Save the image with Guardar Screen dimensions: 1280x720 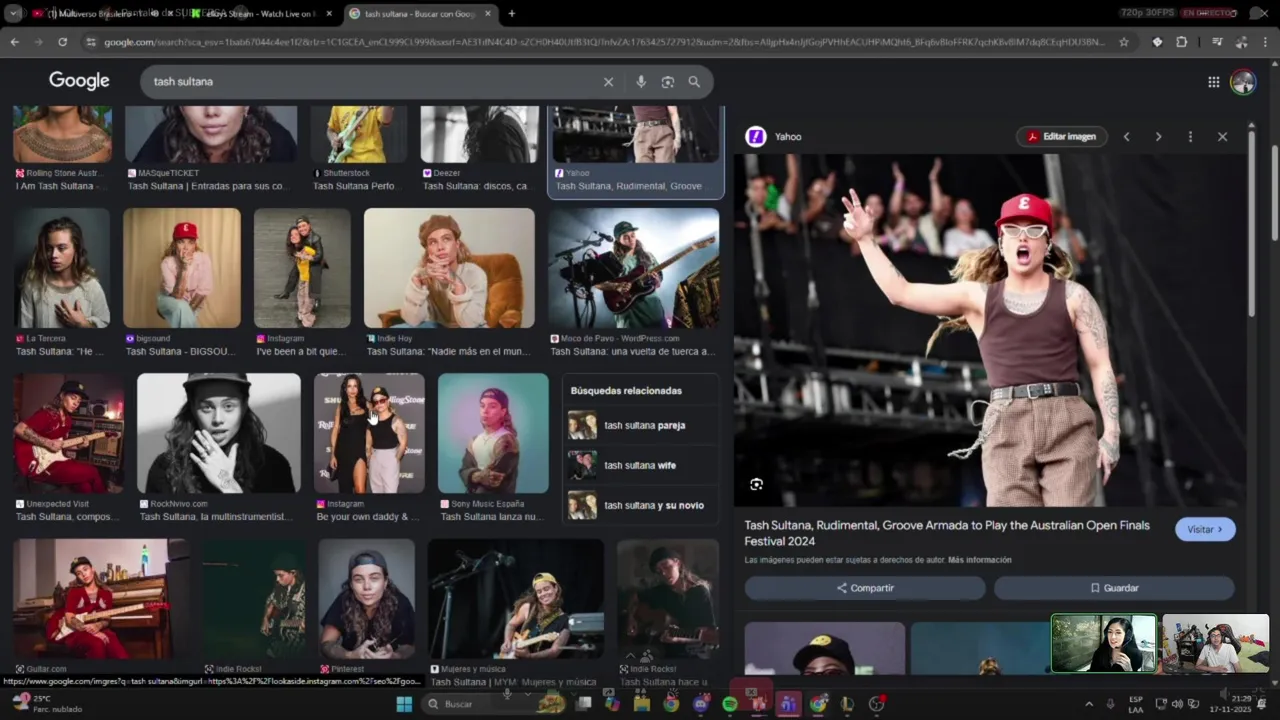1114,588
